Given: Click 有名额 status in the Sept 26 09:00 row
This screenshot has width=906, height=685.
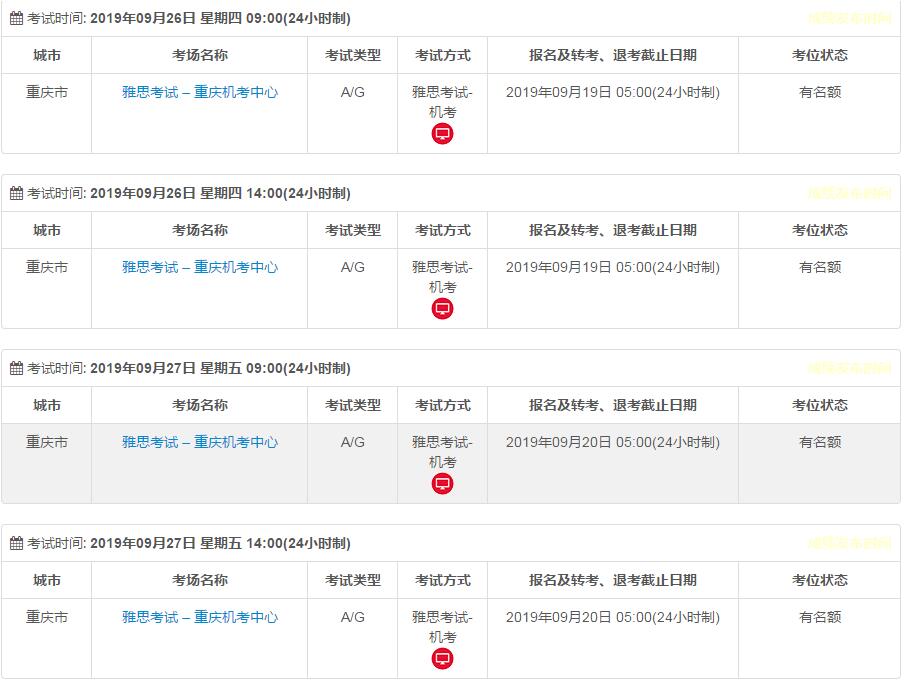Looking at the screenshot, I should (x=820, y=92).
